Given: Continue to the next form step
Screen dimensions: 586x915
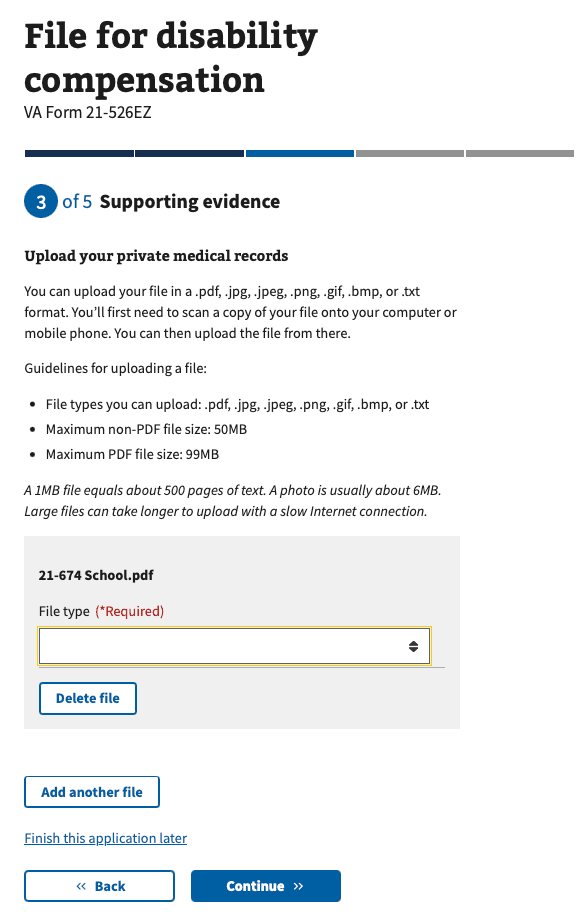Looking at the screenshot, I should coord(265,886).
